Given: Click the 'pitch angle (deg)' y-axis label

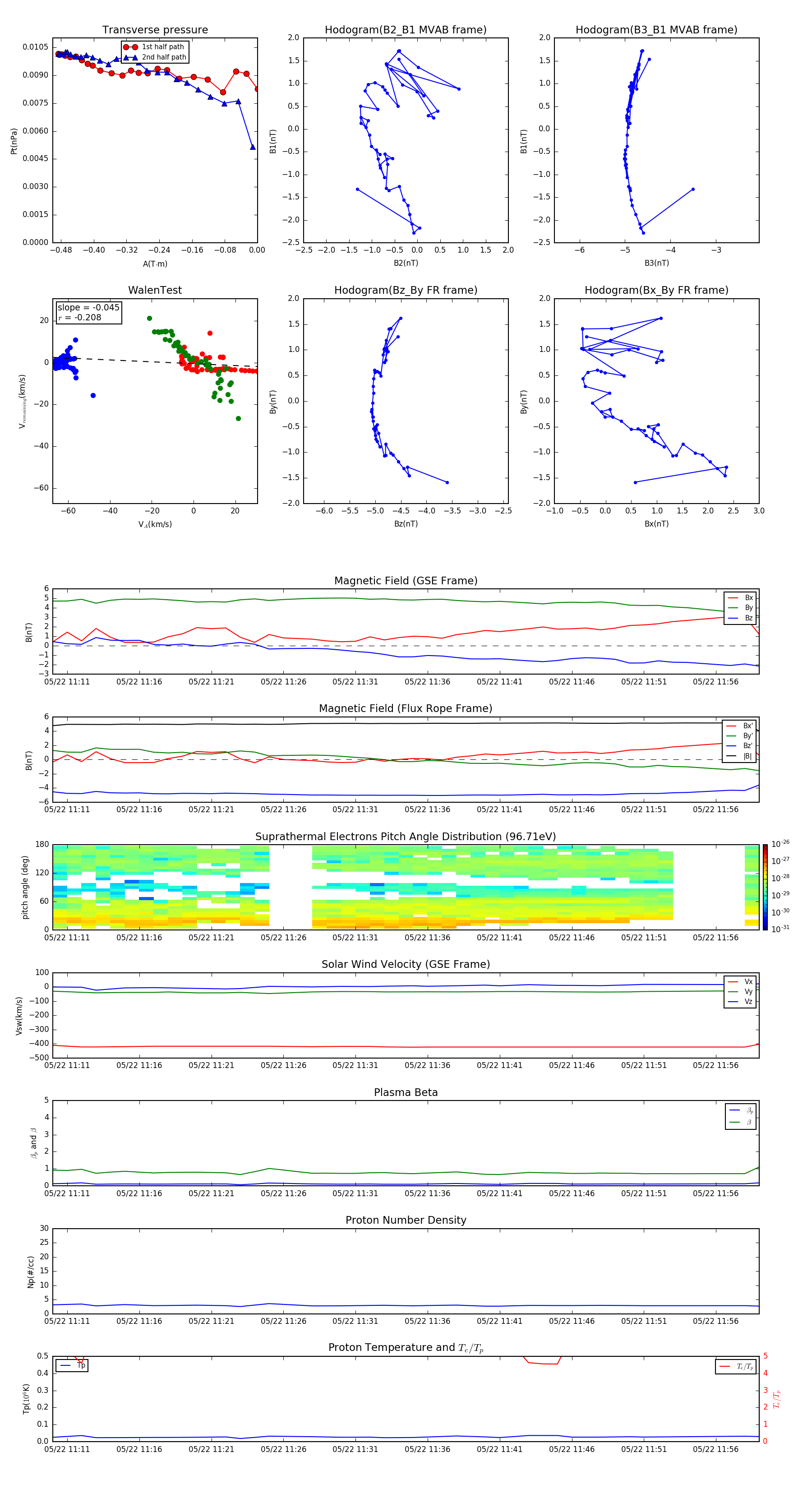Looking at the screenshot, I should (25, 887).
